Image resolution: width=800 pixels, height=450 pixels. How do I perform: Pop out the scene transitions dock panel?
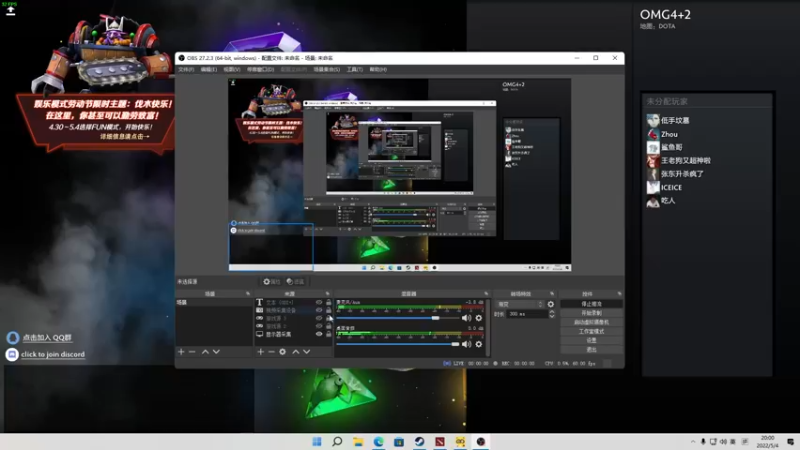(x=552, y=294)
